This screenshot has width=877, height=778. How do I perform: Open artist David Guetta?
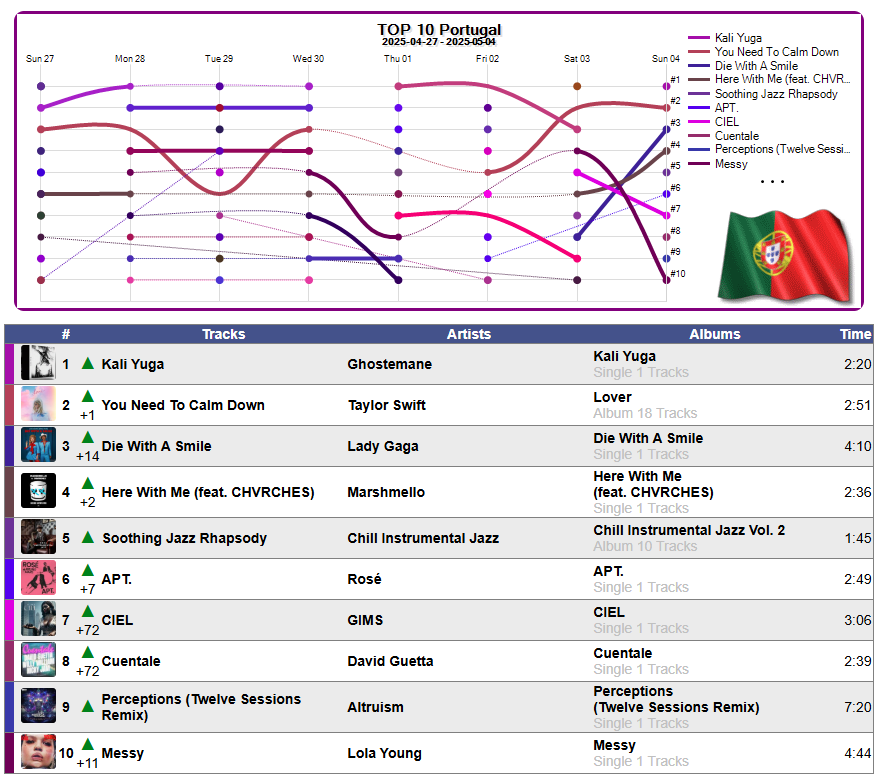[x=390, y=661]
